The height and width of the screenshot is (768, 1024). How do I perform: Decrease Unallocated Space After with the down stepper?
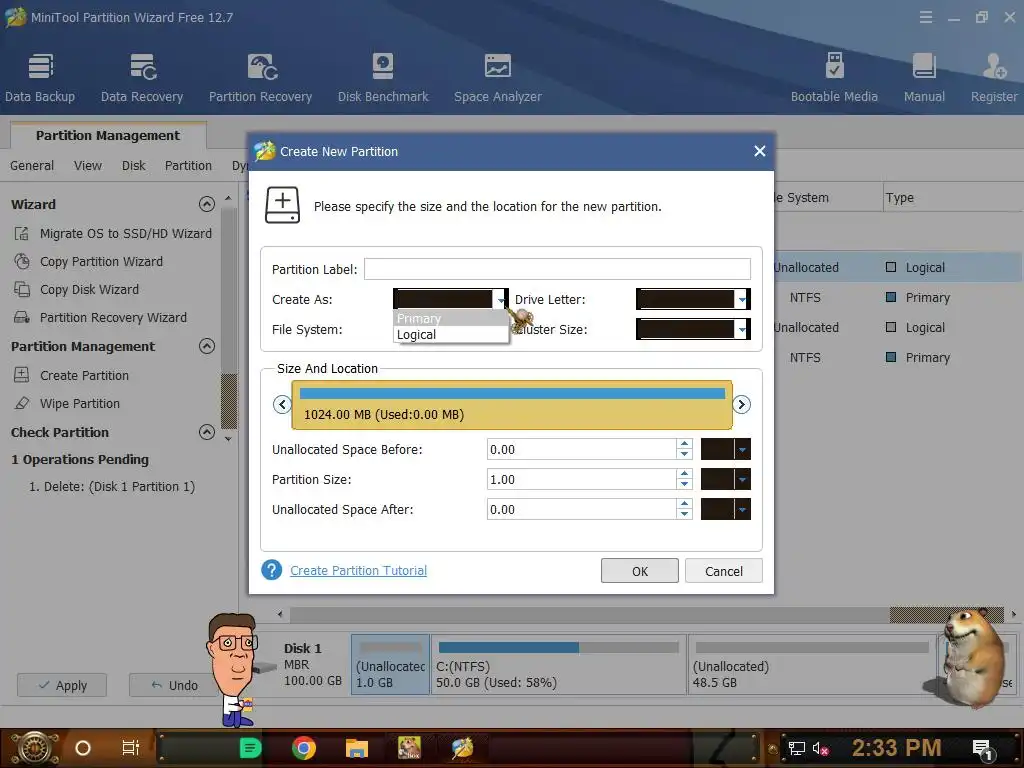point(684,515)
